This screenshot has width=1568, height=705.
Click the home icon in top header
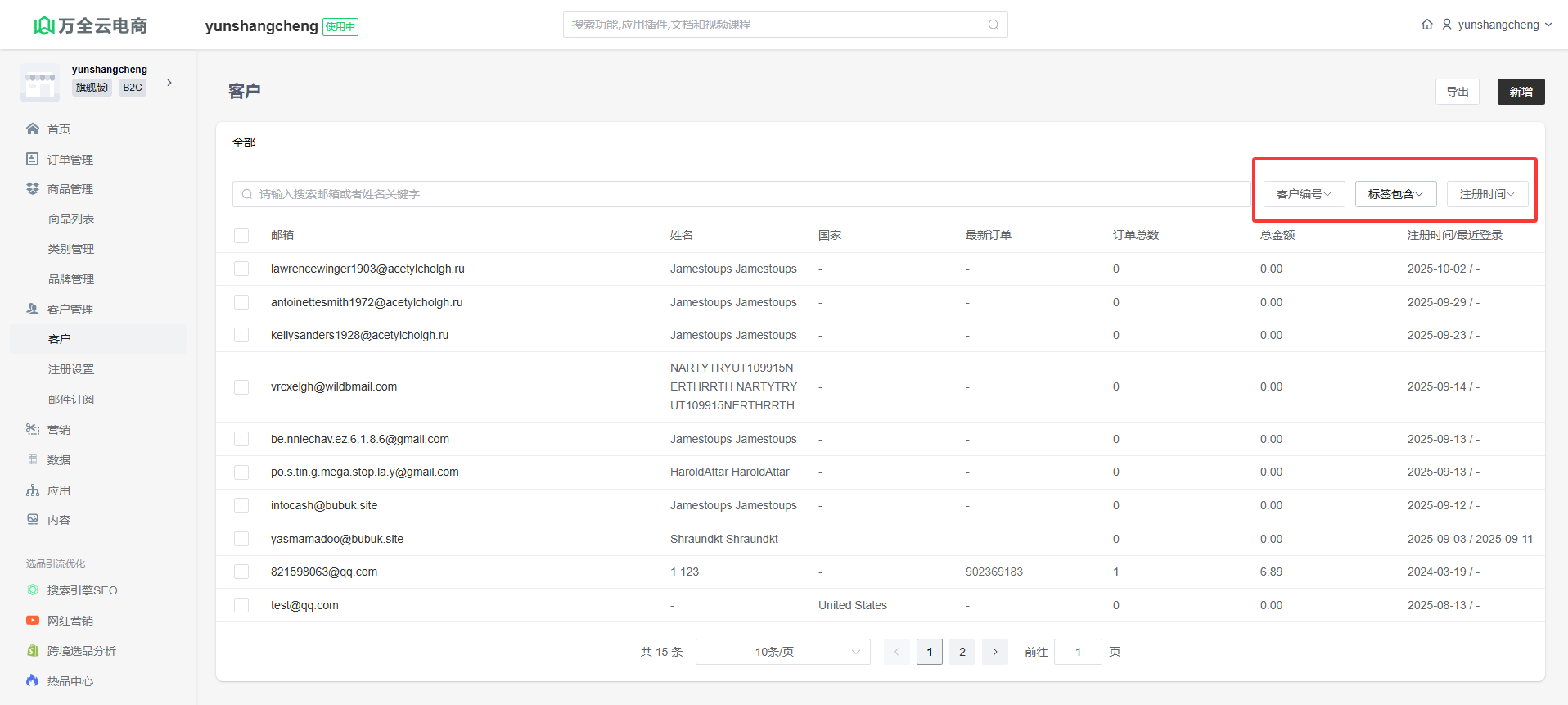pyautogui.click(x=1427, y=25)
